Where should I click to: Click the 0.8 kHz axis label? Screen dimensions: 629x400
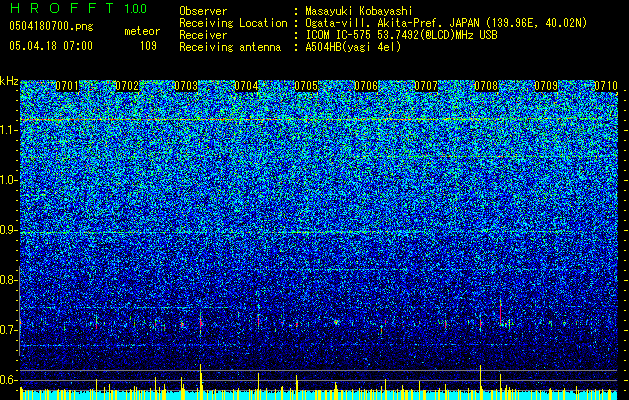(x=8, y=280)
